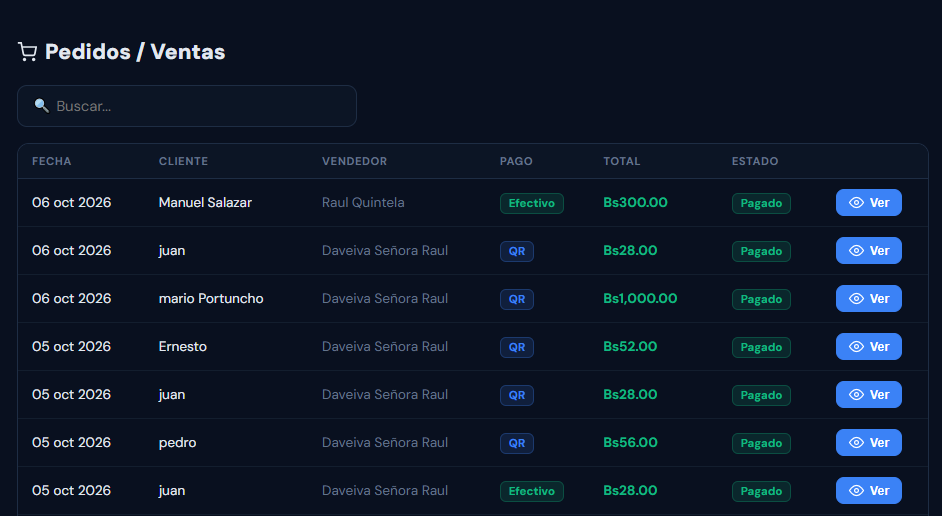
Task: Click the Pedidos / Ventas heading
Action: (x=135, y=52)
